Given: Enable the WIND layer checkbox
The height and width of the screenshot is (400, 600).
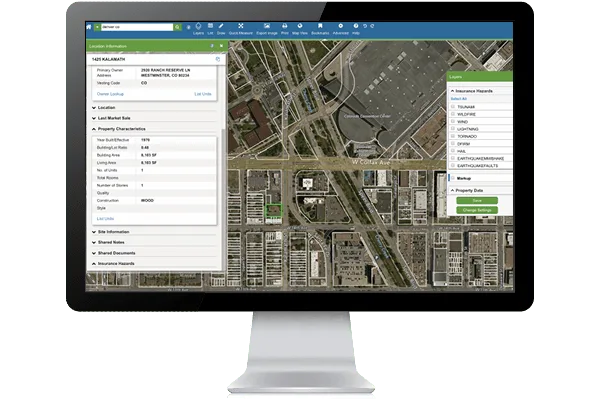Looking at the screenshot, I should tap(453, 121).
